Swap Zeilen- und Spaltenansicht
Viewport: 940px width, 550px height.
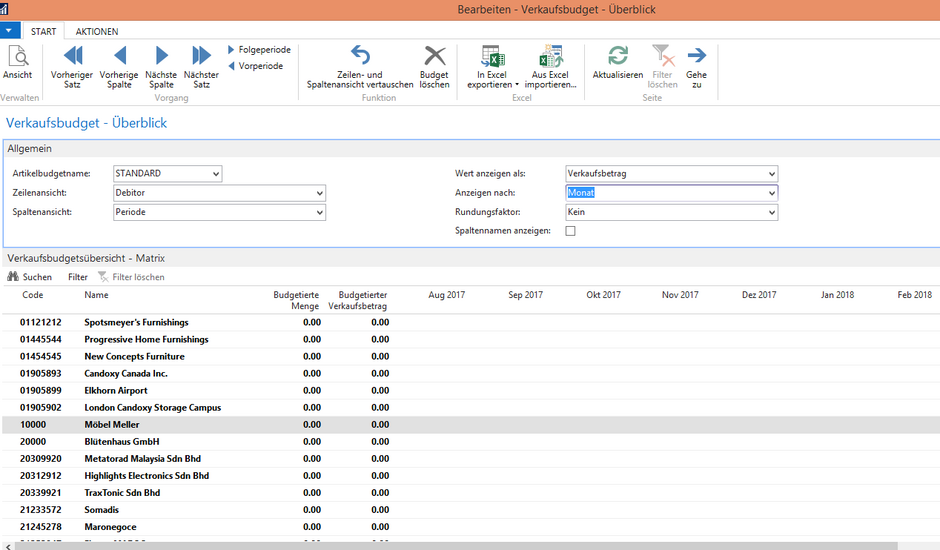coord(360,67)
